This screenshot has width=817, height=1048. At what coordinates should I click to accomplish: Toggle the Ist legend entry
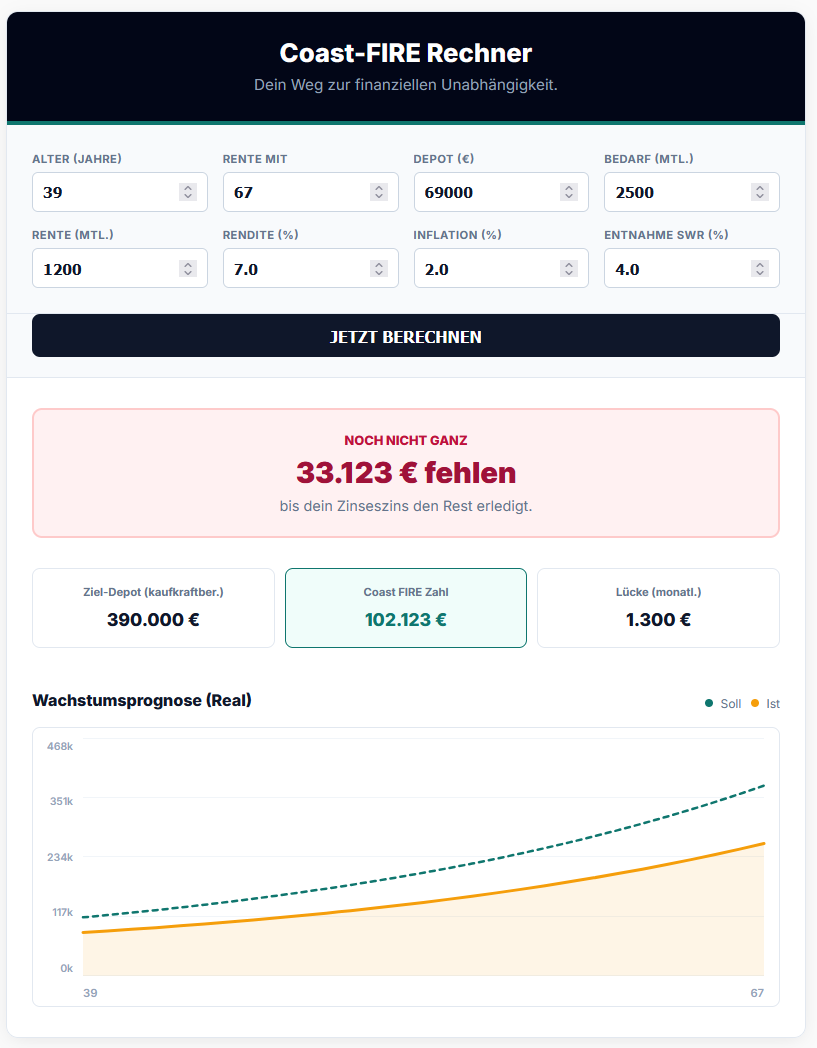(x=766, y=704)
